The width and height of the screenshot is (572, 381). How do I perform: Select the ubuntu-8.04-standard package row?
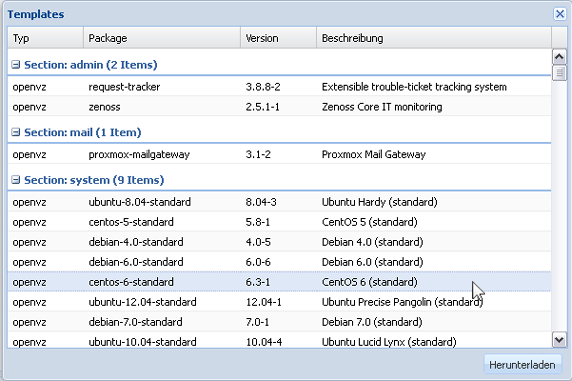(x=279, y=202)
